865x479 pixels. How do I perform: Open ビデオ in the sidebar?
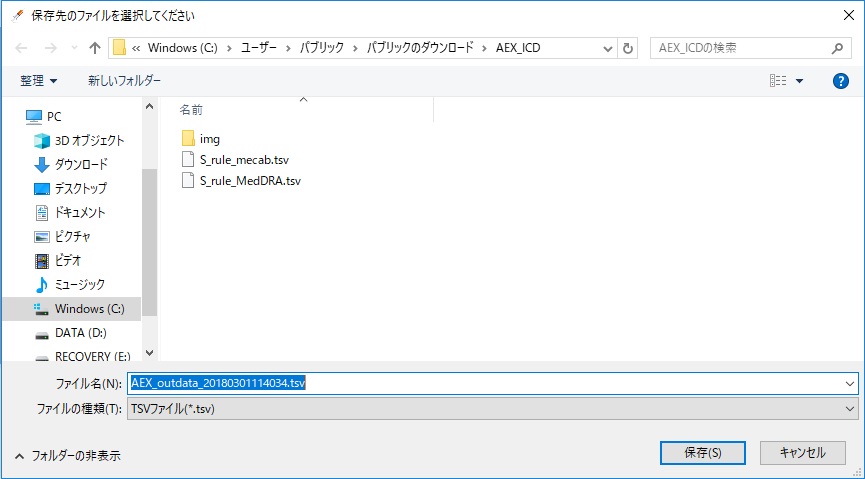pos(68,260)
